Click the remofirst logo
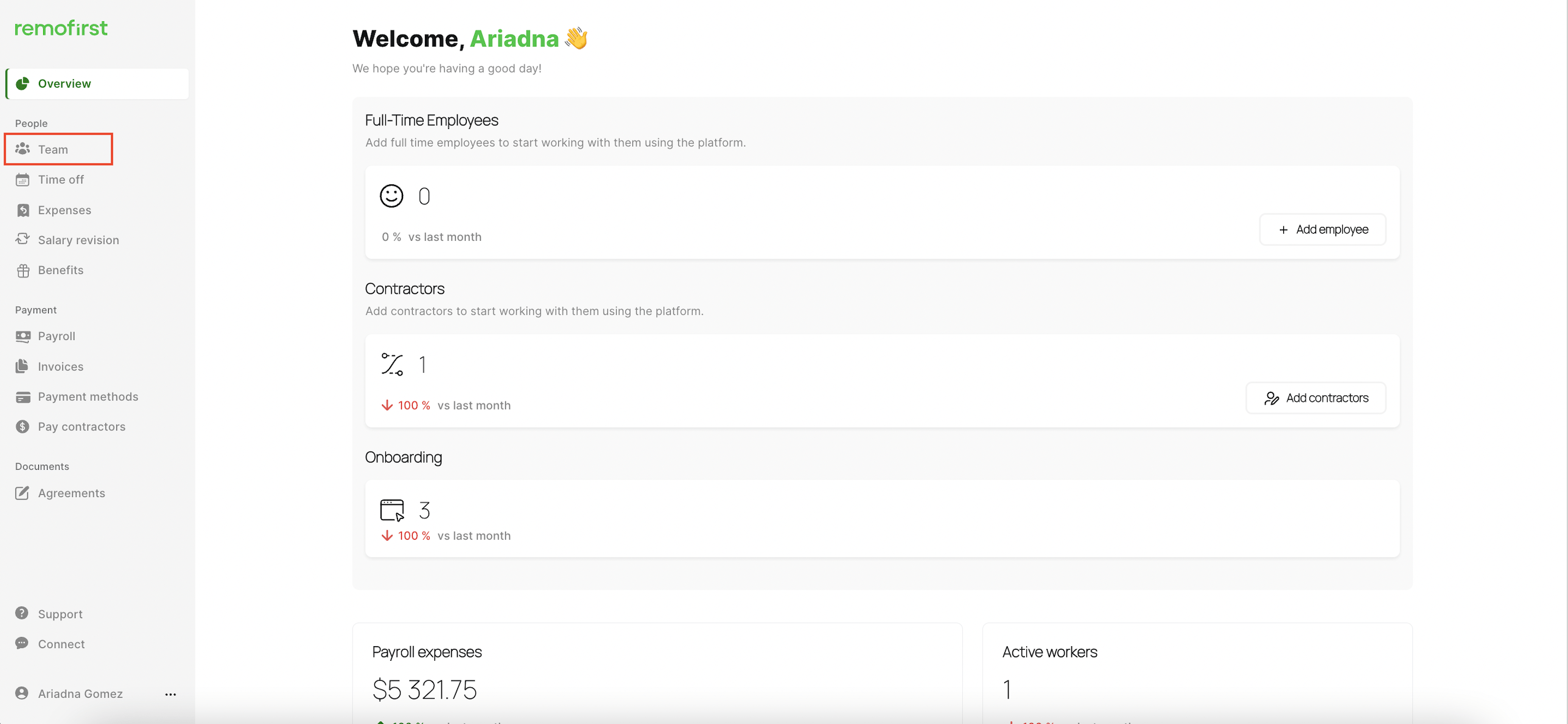 (61, 28)
